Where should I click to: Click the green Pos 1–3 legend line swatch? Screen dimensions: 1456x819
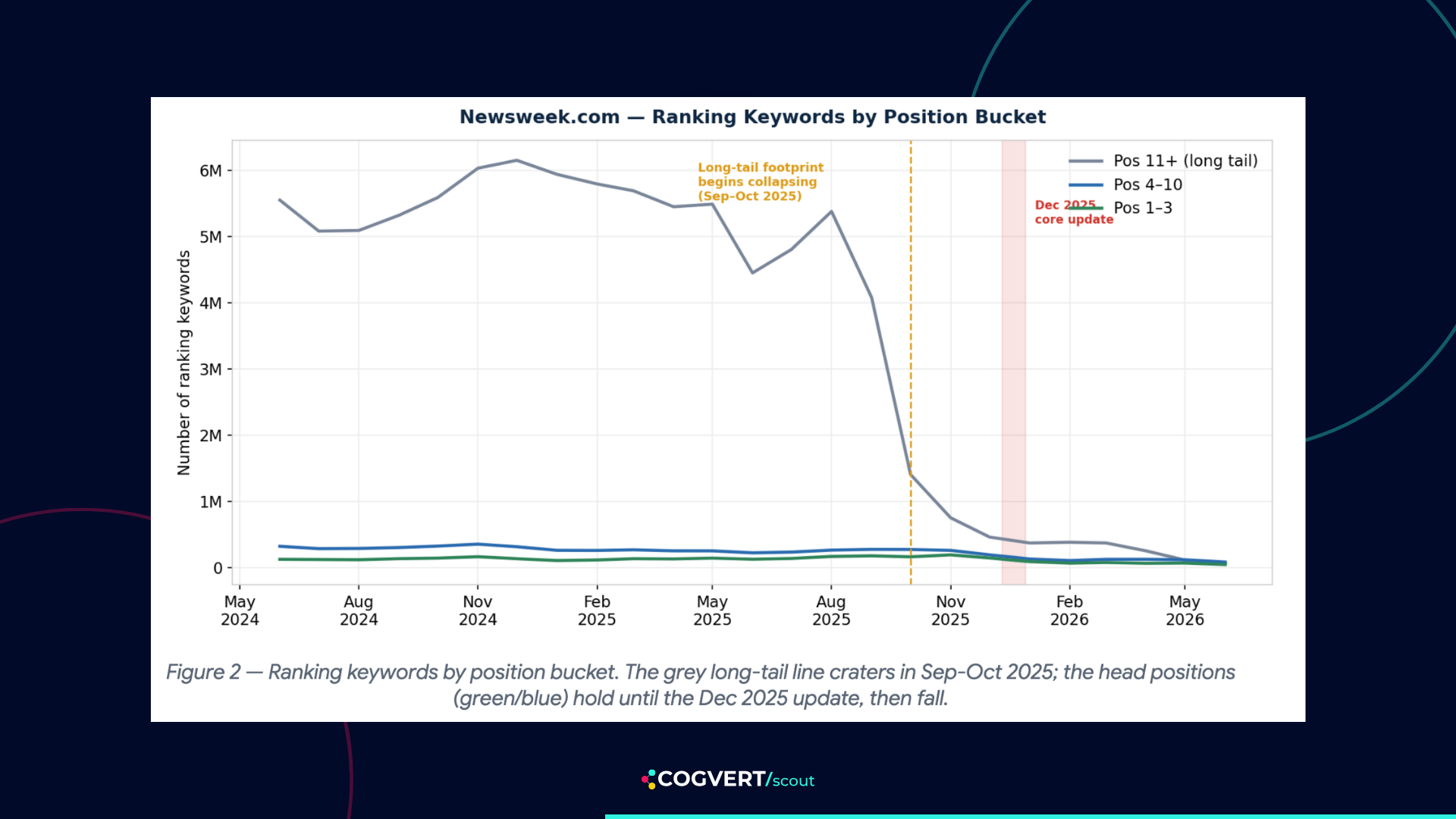coord(1085,208)
